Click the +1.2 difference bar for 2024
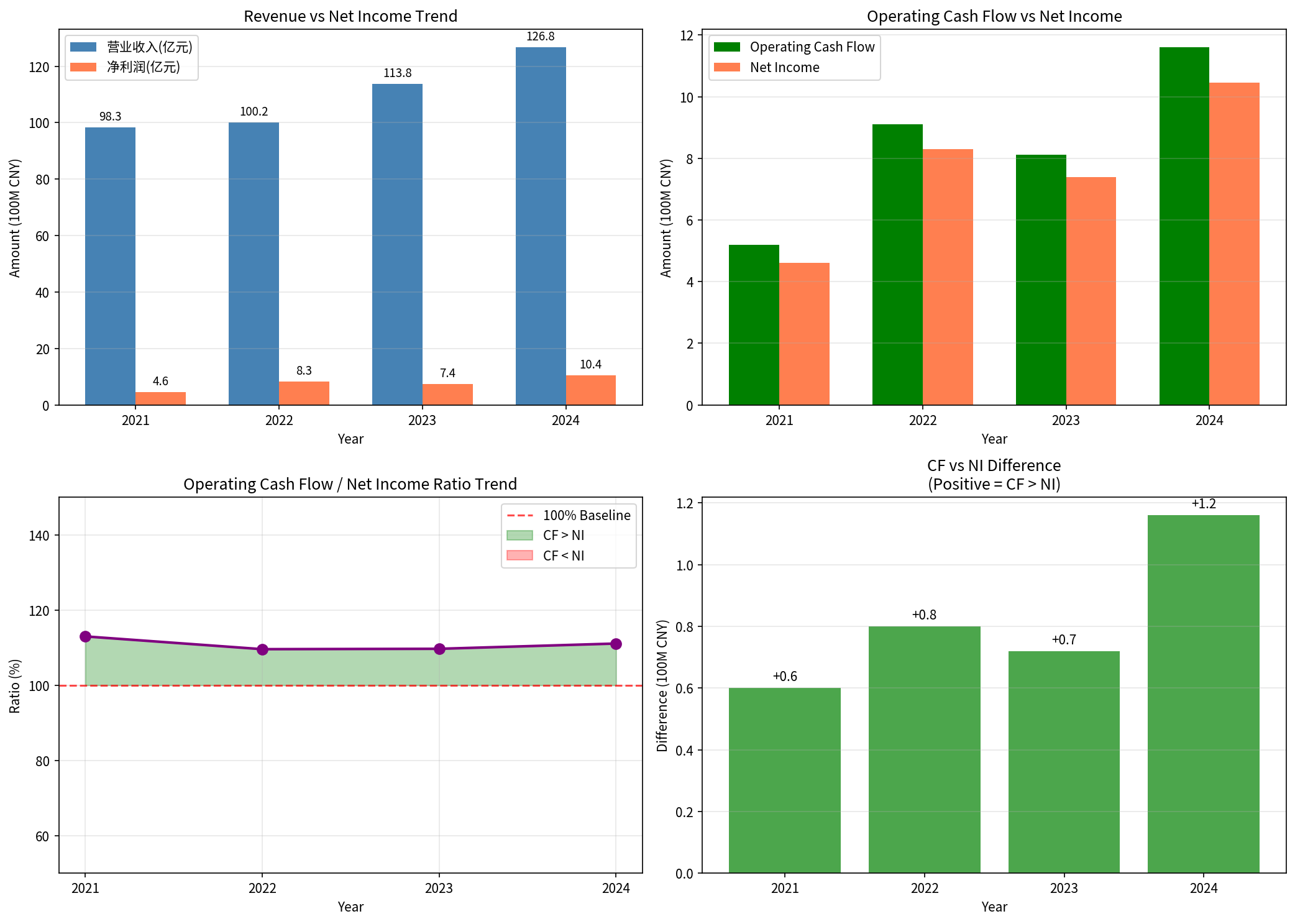Screen dimensions: 1295x924 click(1203, 693)
